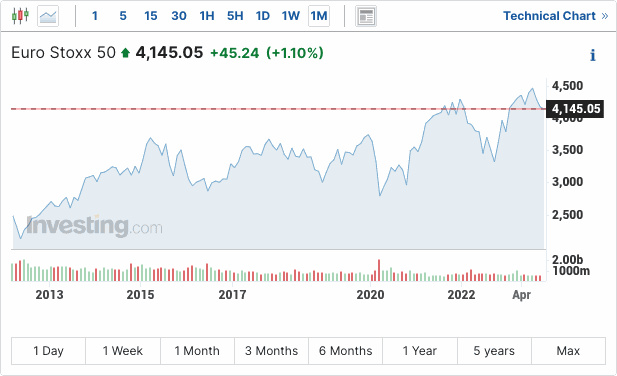
Task: Set range to 1 Month
Action: [x=197, y=351]
